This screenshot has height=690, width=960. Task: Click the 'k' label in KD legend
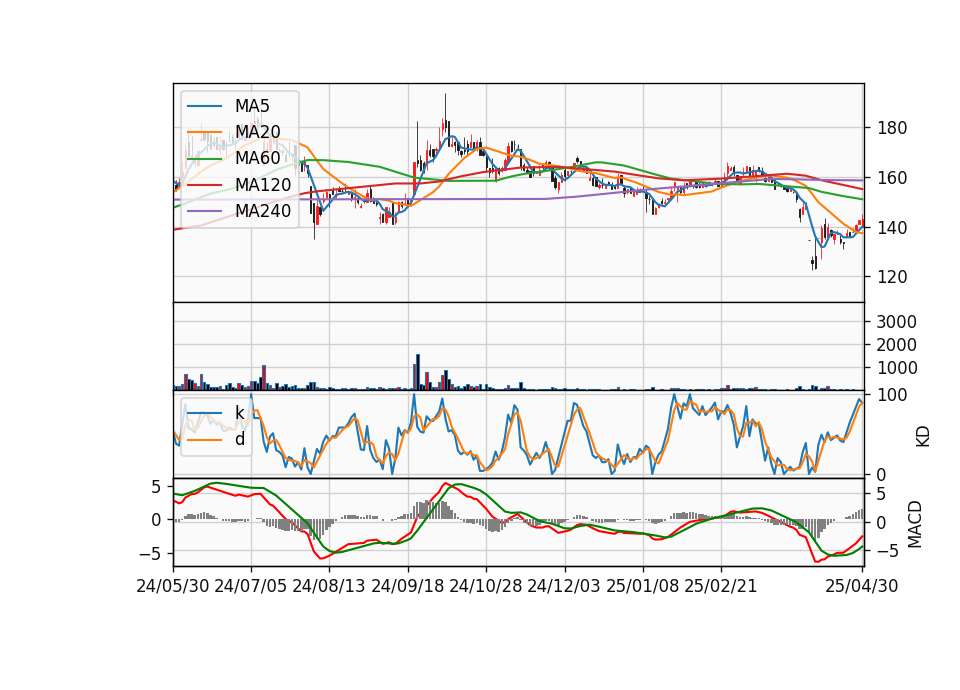pos(239,413)
